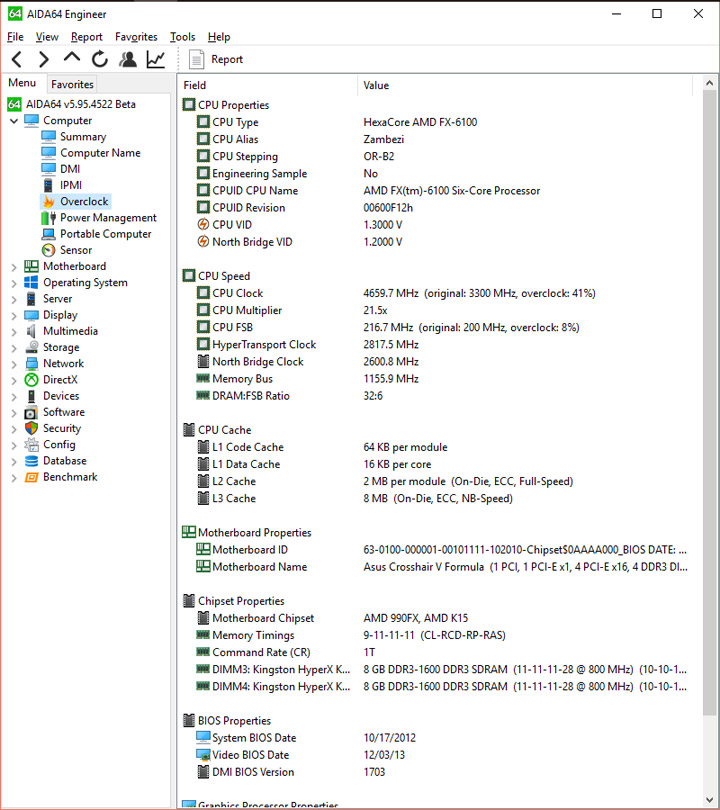Click the scrollbar up arrow
The height and width of the screenshot is (810, 720).
[x=710, y=83]
